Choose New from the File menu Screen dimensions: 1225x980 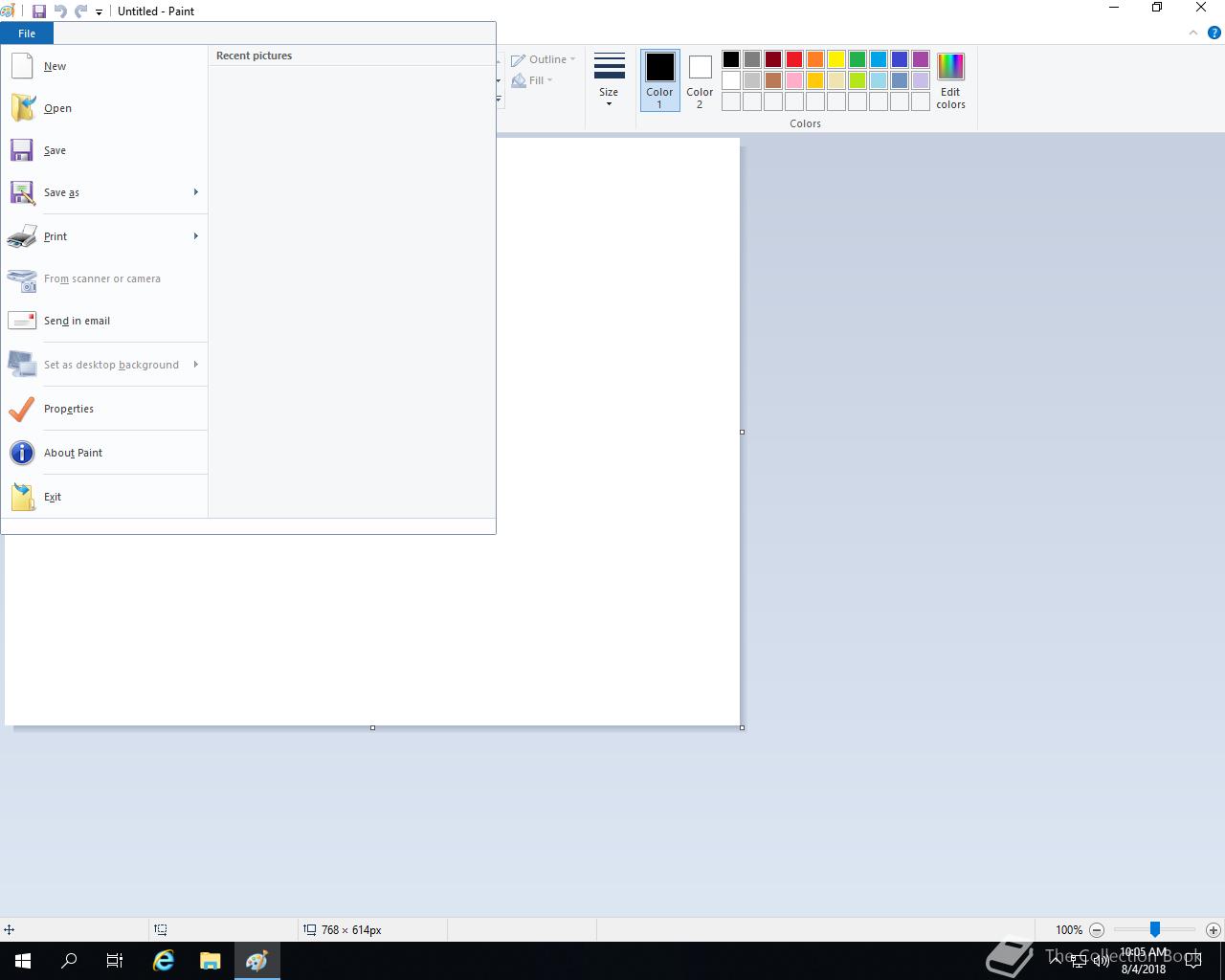tap(105, 66)
